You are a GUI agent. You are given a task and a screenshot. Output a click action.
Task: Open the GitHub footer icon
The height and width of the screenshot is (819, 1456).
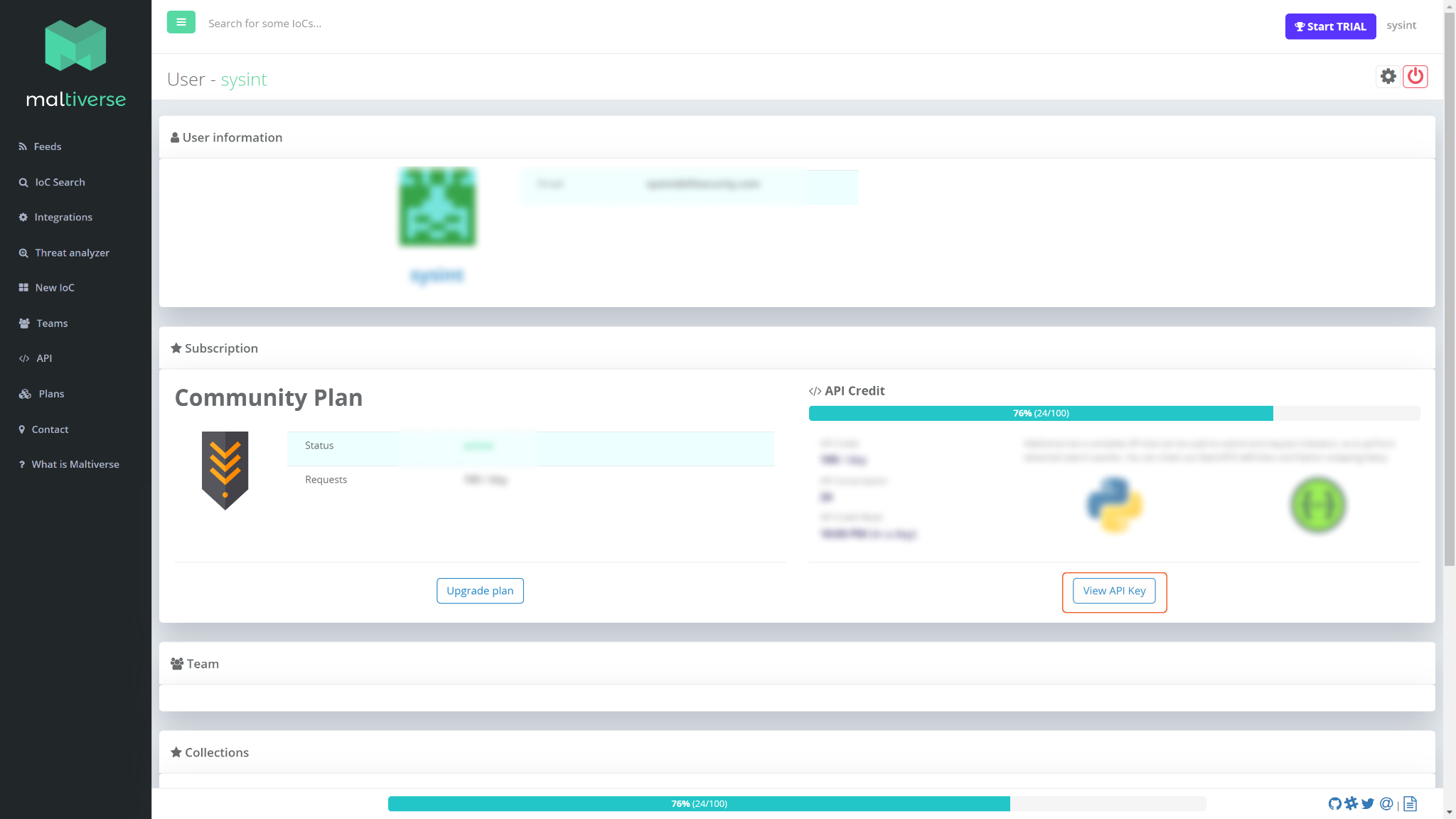(1334, 803)
